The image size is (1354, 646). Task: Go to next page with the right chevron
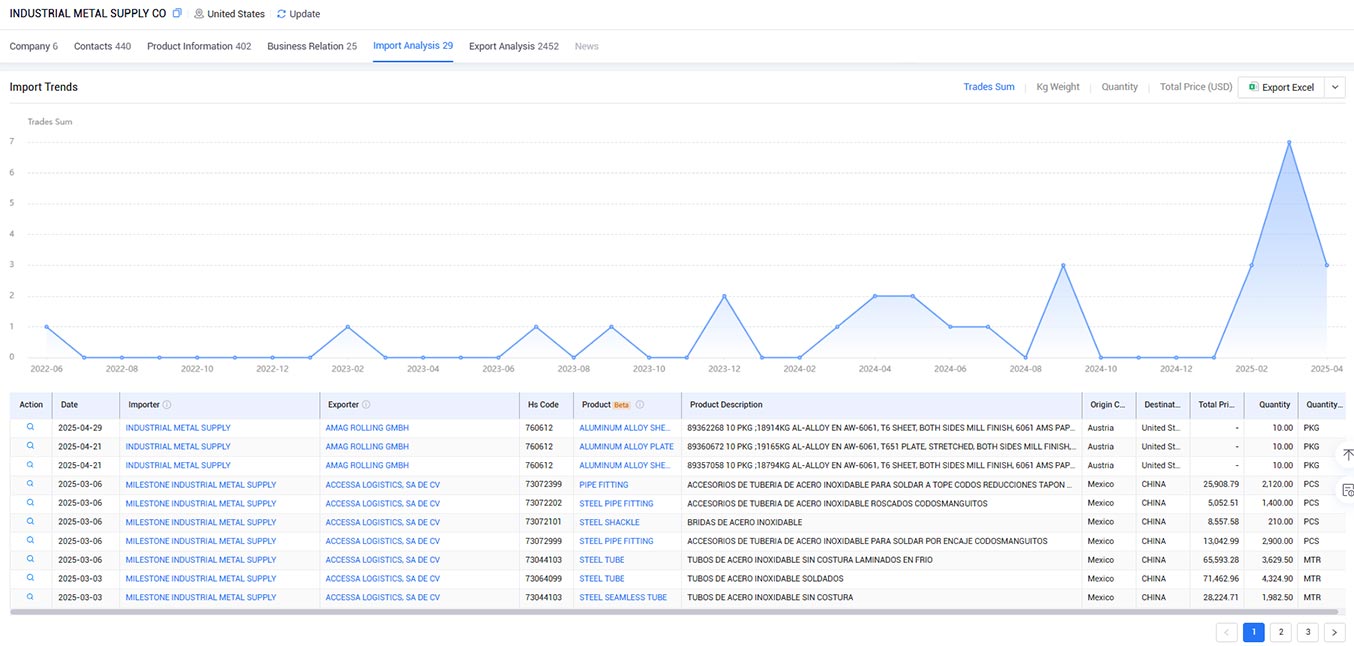[1334, 632]
